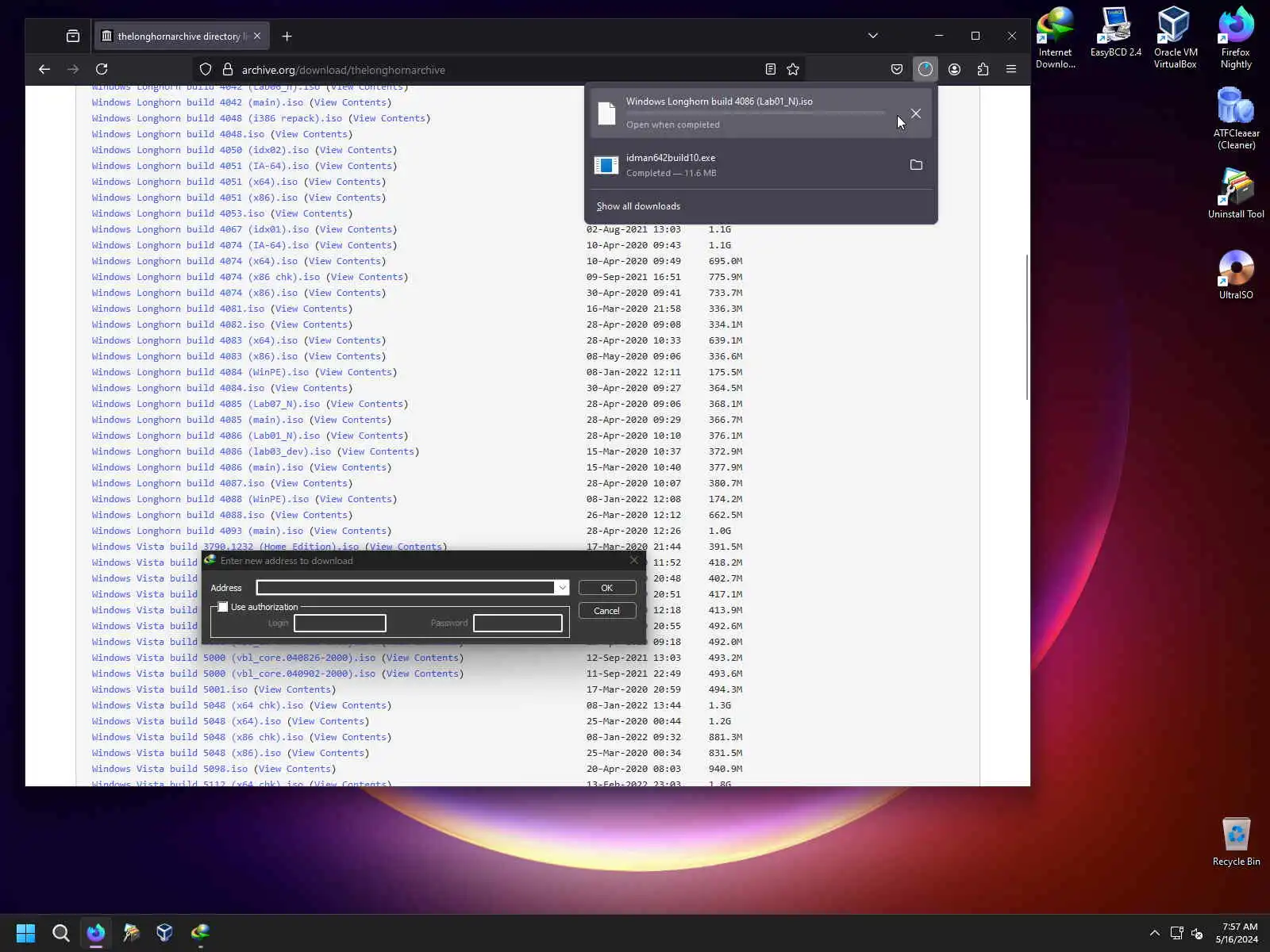Screen dimensions: 1270x952
Task: Click the Address input field in IDM dialog
Action: tap(406, 588)
